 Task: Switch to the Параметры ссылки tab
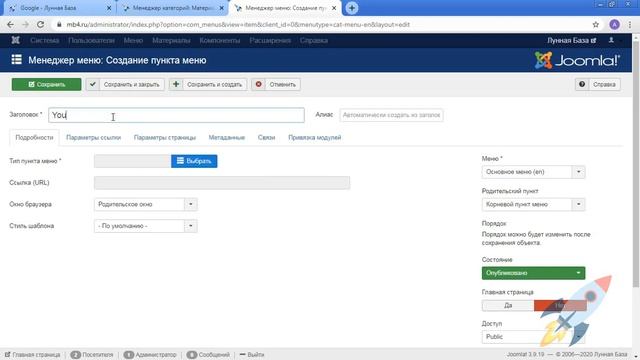coord(93,138)
